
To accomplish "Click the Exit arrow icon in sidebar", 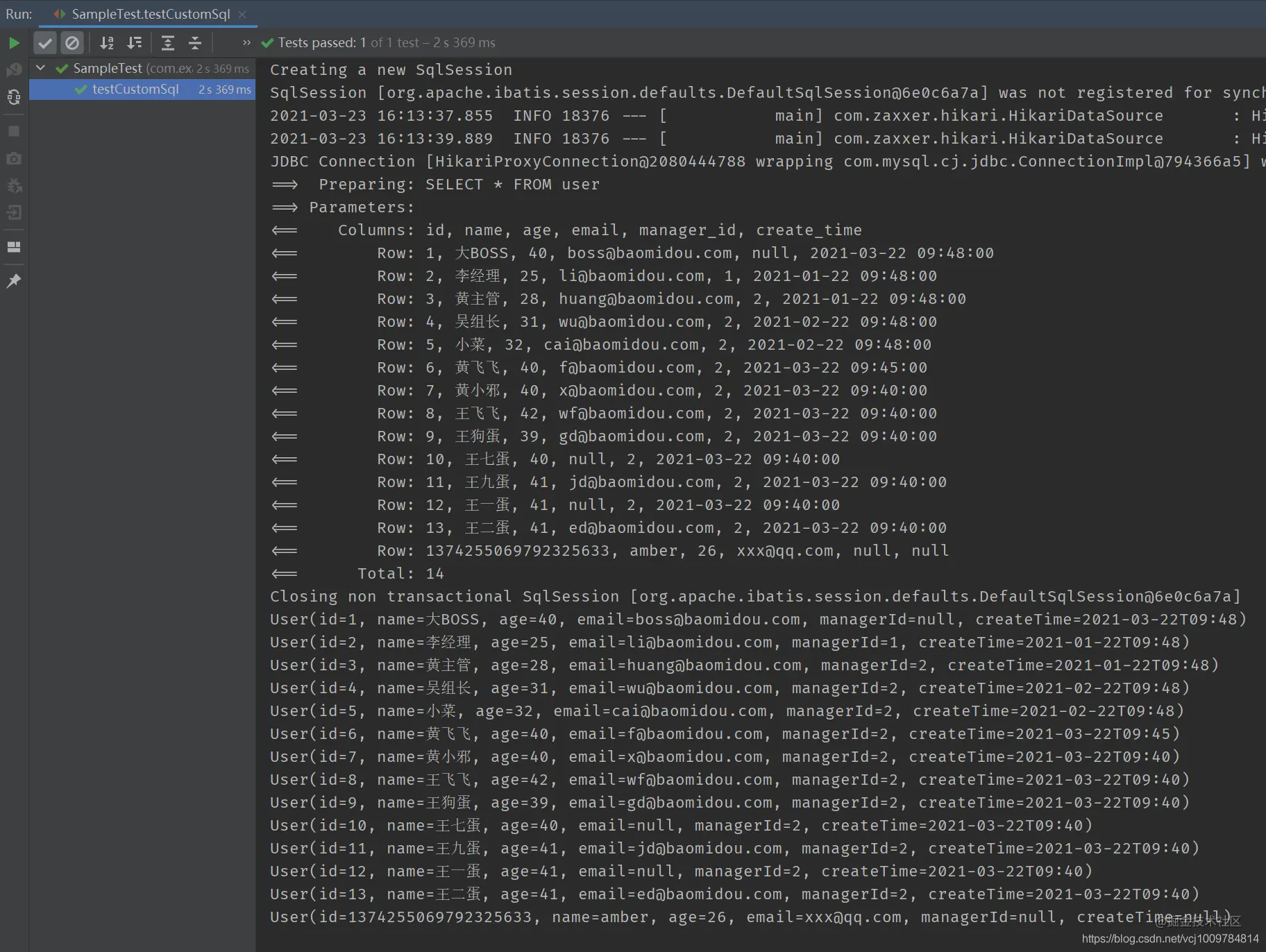I will point(14,212).
